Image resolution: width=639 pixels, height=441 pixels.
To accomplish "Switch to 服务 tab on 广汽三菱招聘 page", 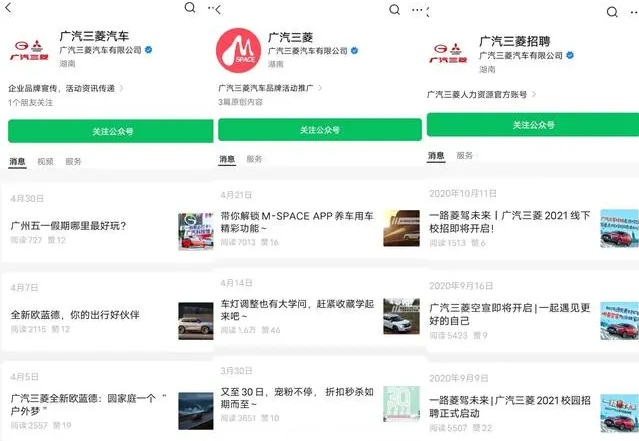I will [465, 156].
